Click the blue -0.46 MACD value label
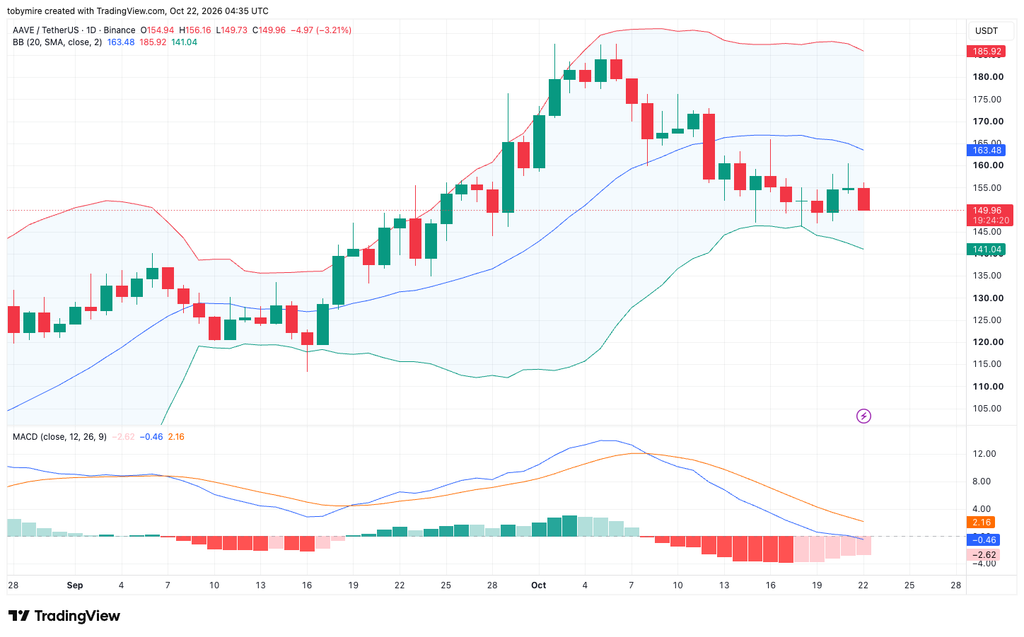Screen dimensions: 1024x637 (x=984, y=540)
